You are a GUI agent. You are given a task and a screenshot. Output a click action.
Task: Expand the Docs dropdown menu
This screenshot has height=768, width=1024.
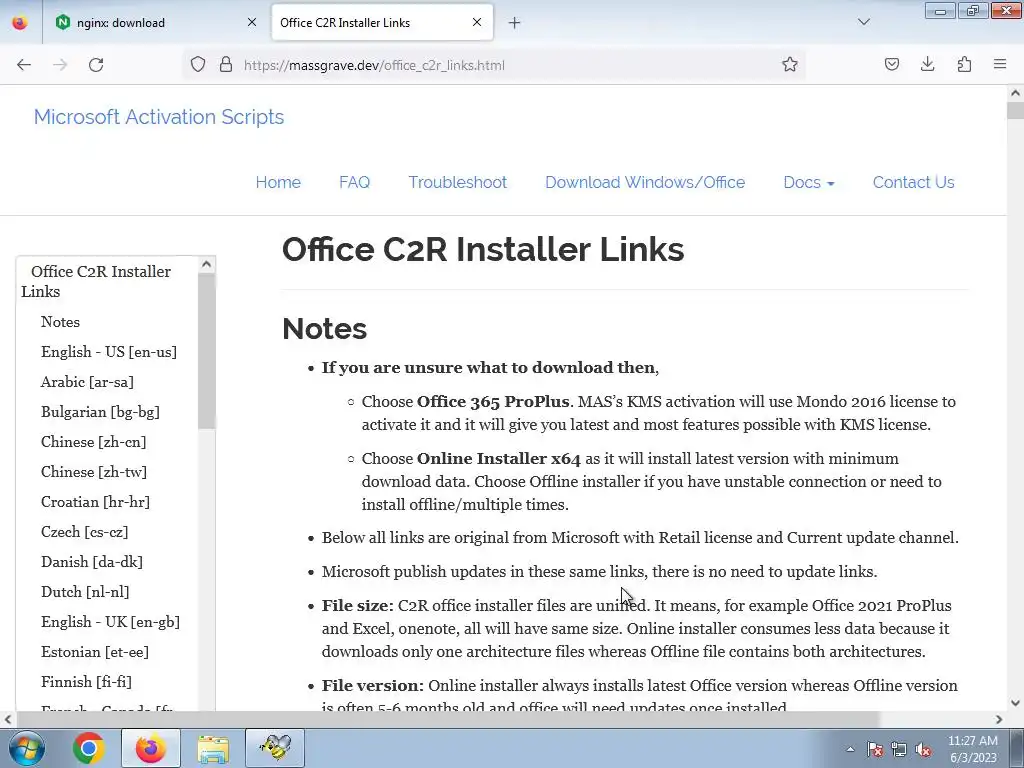[x=808, y=182]
